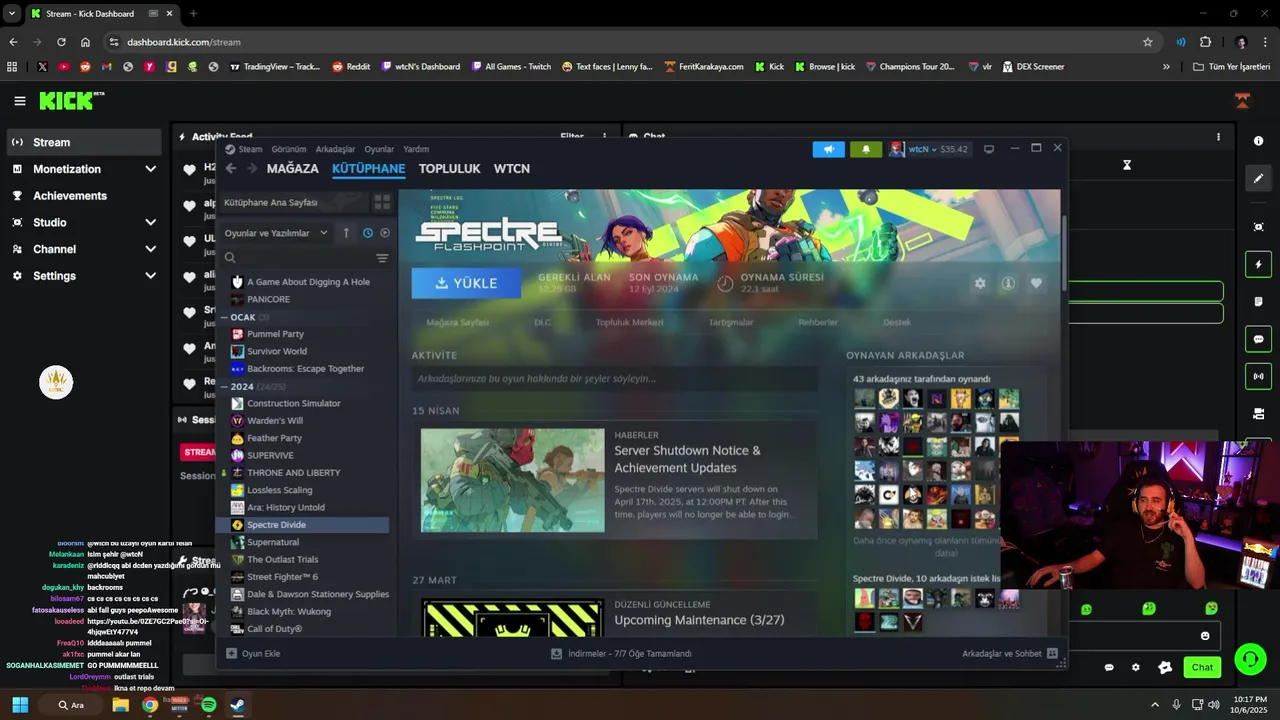Toggle broadcast signal panel in Kick sidebar

[1258, 376]
